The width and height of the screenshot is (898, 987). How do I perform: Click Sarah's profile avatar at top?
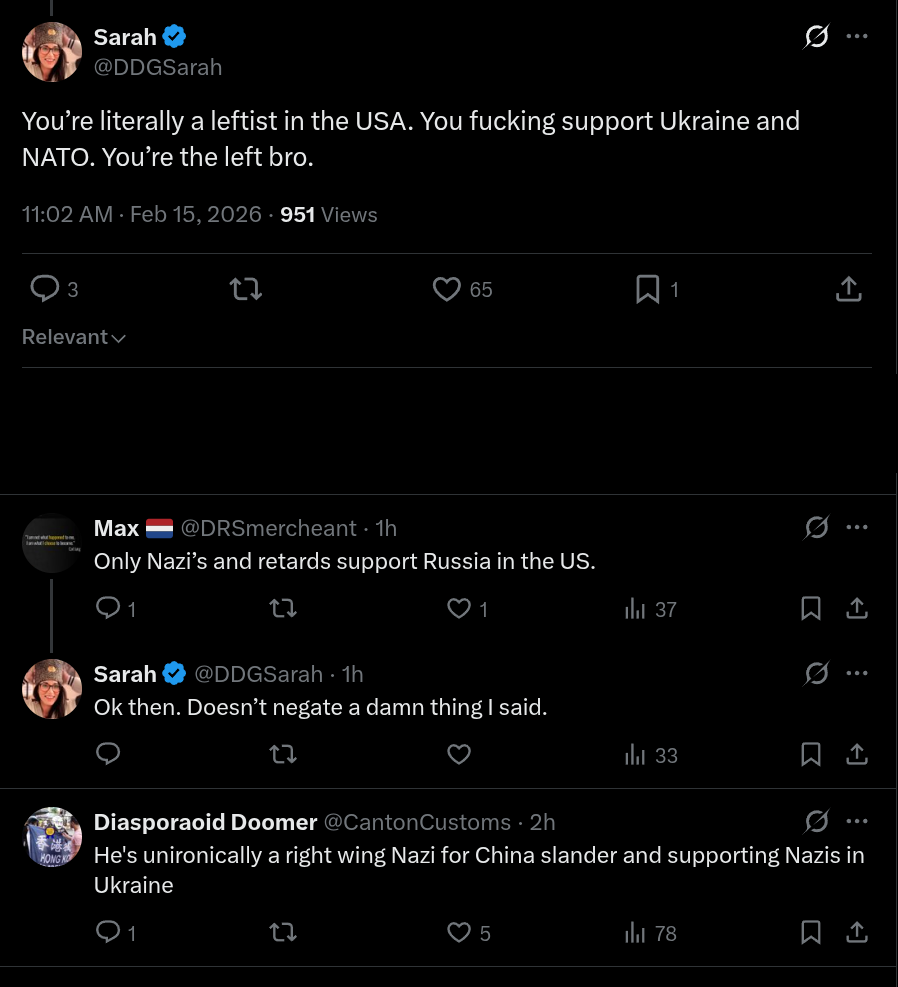click(51, 51)
